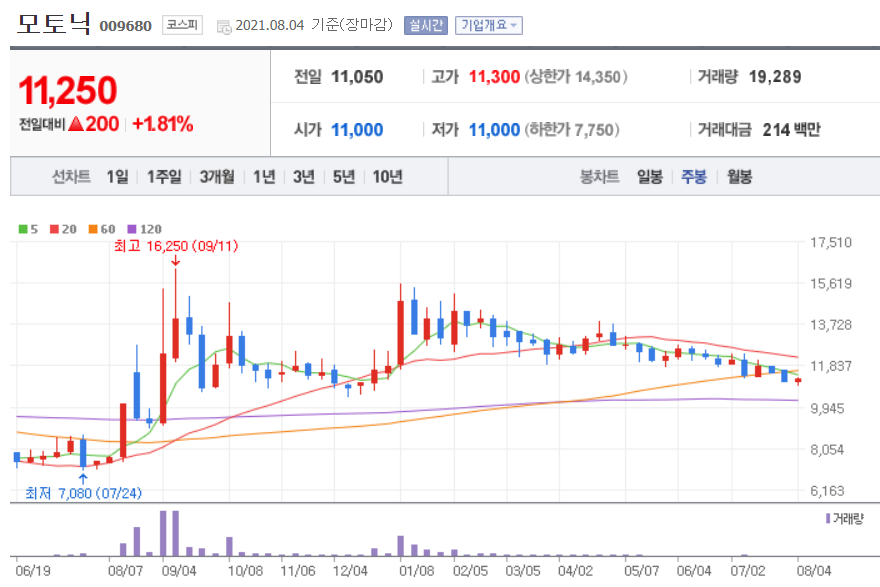Click the 상한가 14,350 text
Viewport: 880px width, 587px height.
pyautogui.click(x=576, y=77)
